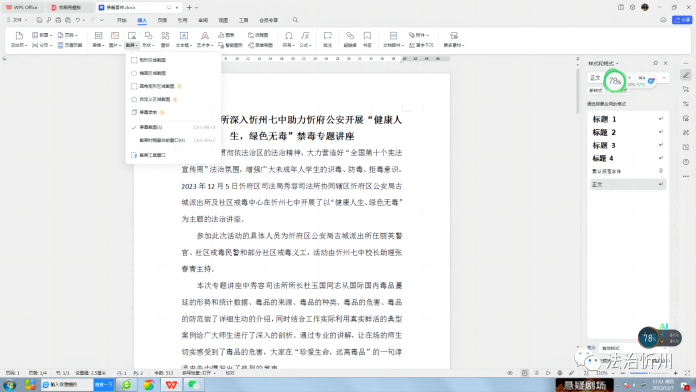Image resolution: width=696 pixels, height=392 pixels.
Task: Click the more materials 更多素材 icon
Action: [454, 36]
